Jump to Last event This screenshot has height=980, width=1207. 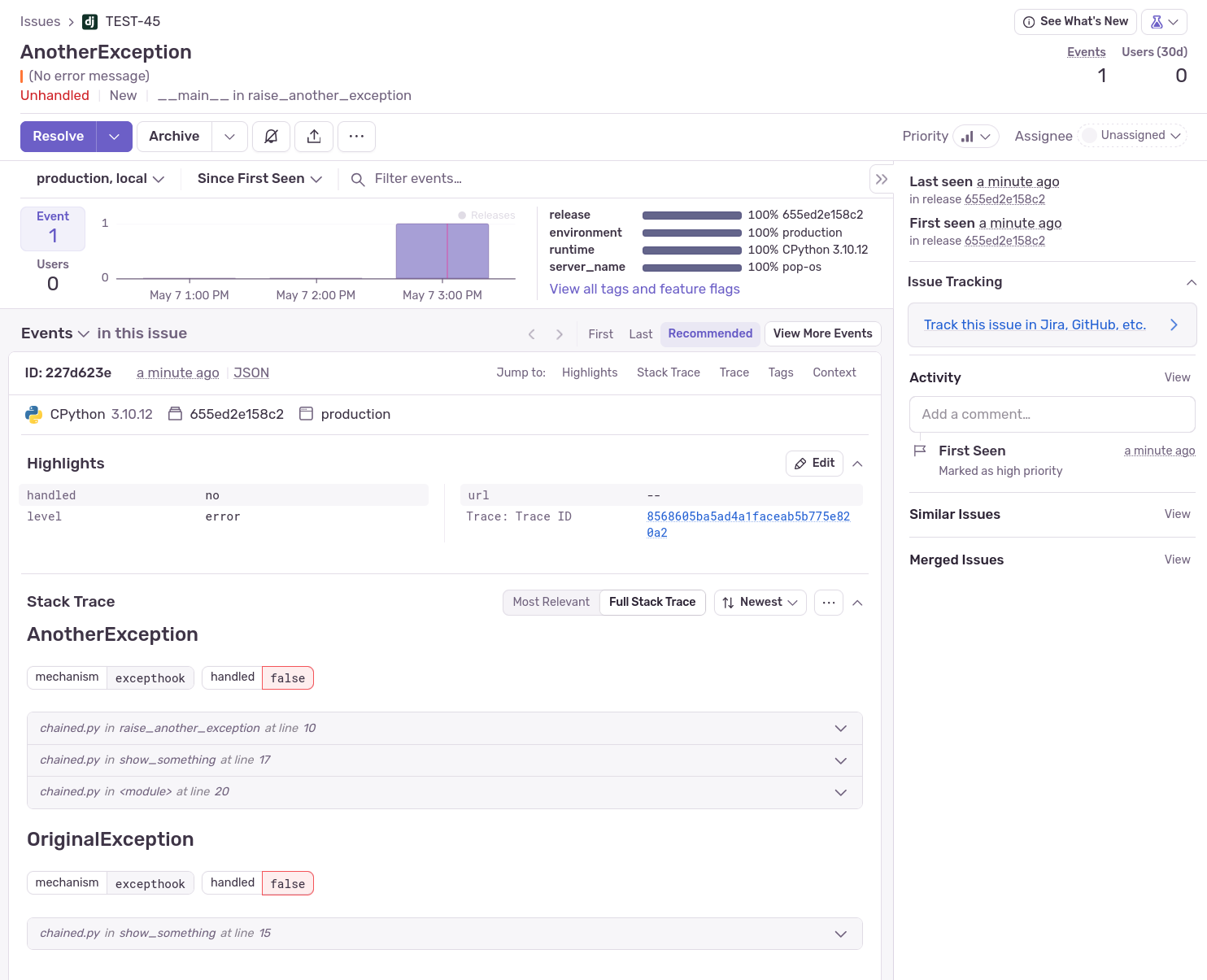pyautogui.click(x=641, y=334)
